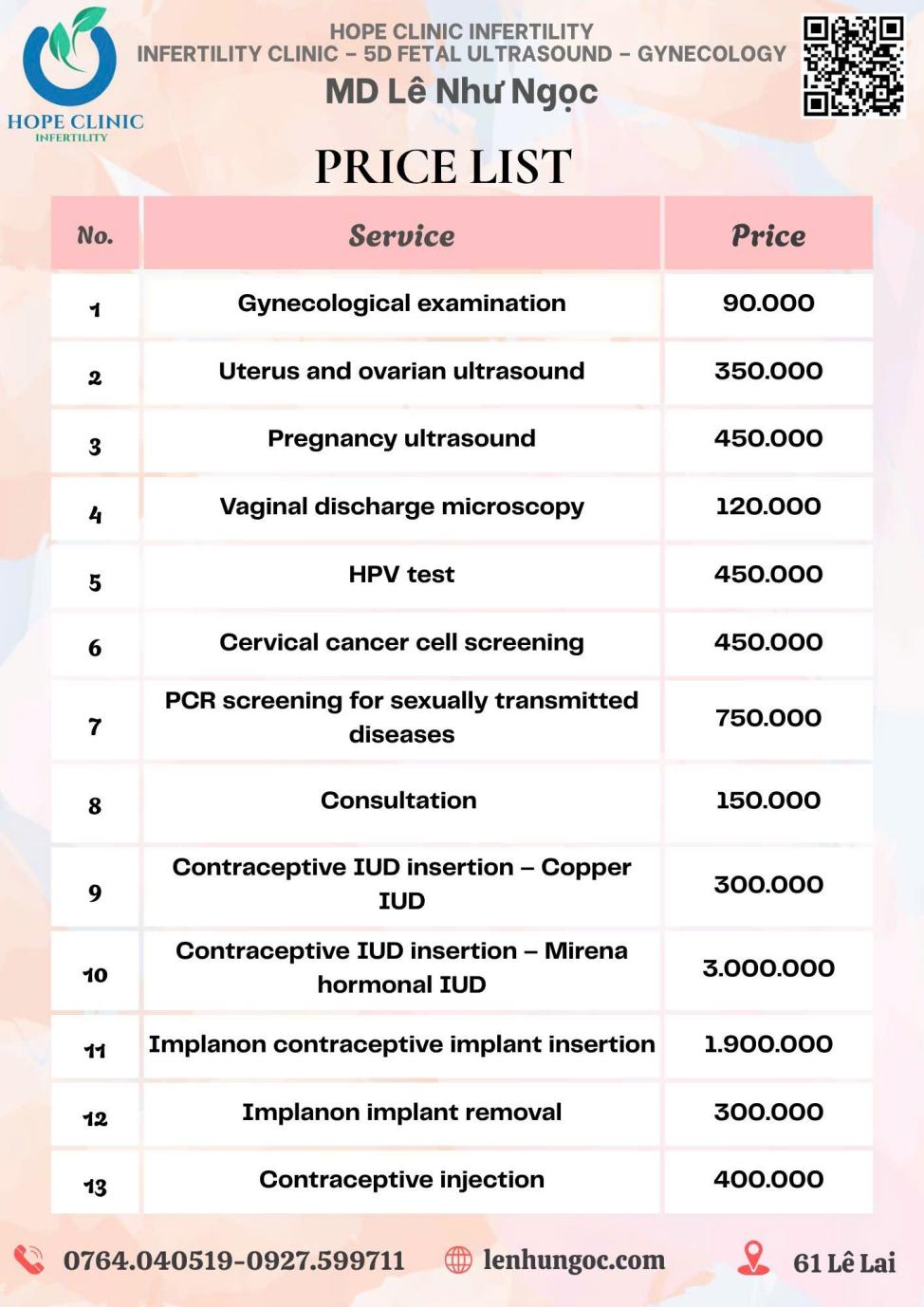Viewport: 924px width, 1307px height.
Task: Click the red phone icon
Action: (x=29, y=1260)
